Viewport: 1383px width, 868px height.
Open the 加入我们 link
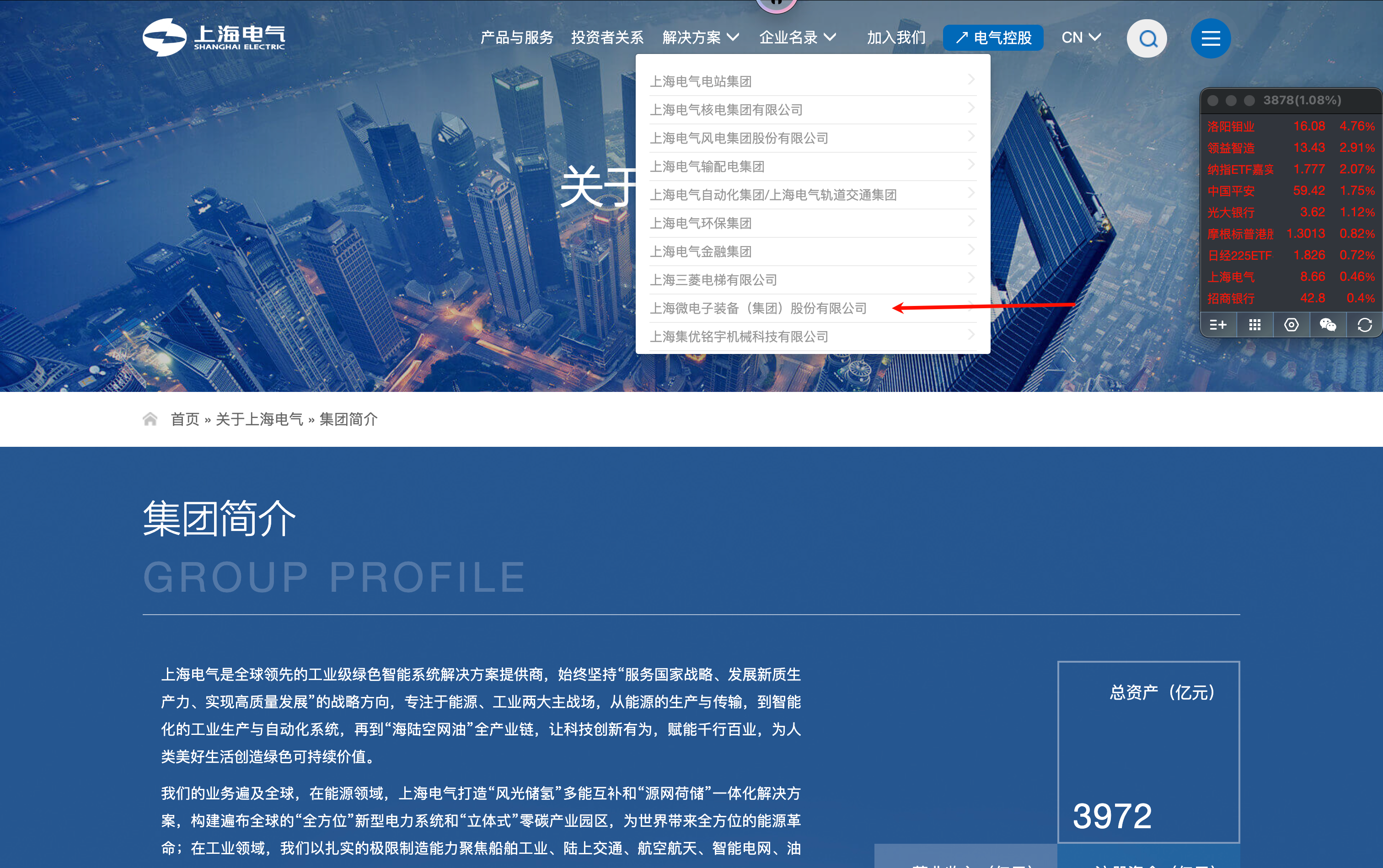click(895, 38)
